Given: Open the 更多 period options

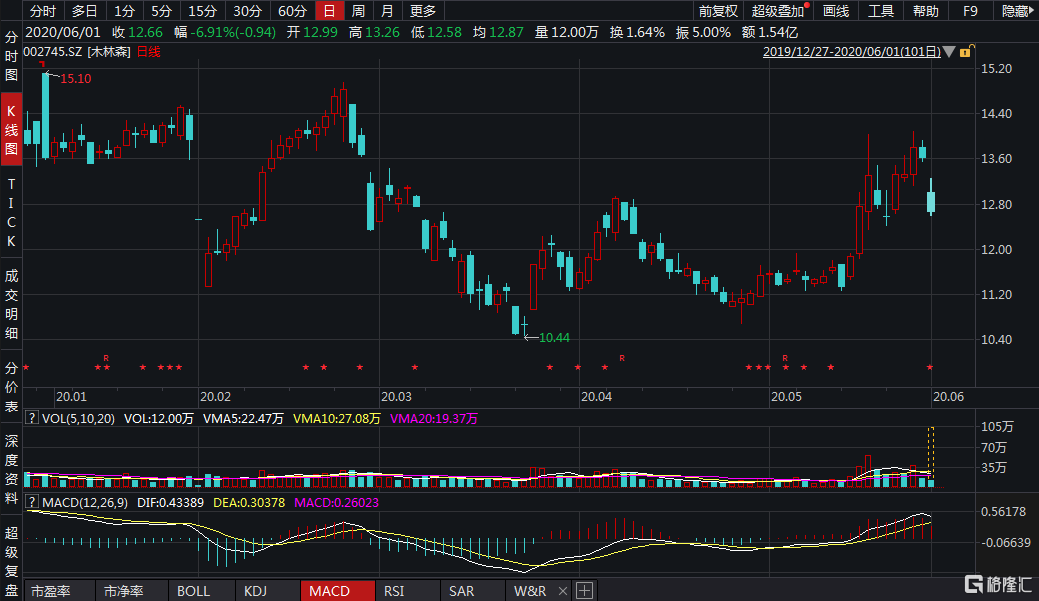Looking at the screenshot, I should 423,11.
